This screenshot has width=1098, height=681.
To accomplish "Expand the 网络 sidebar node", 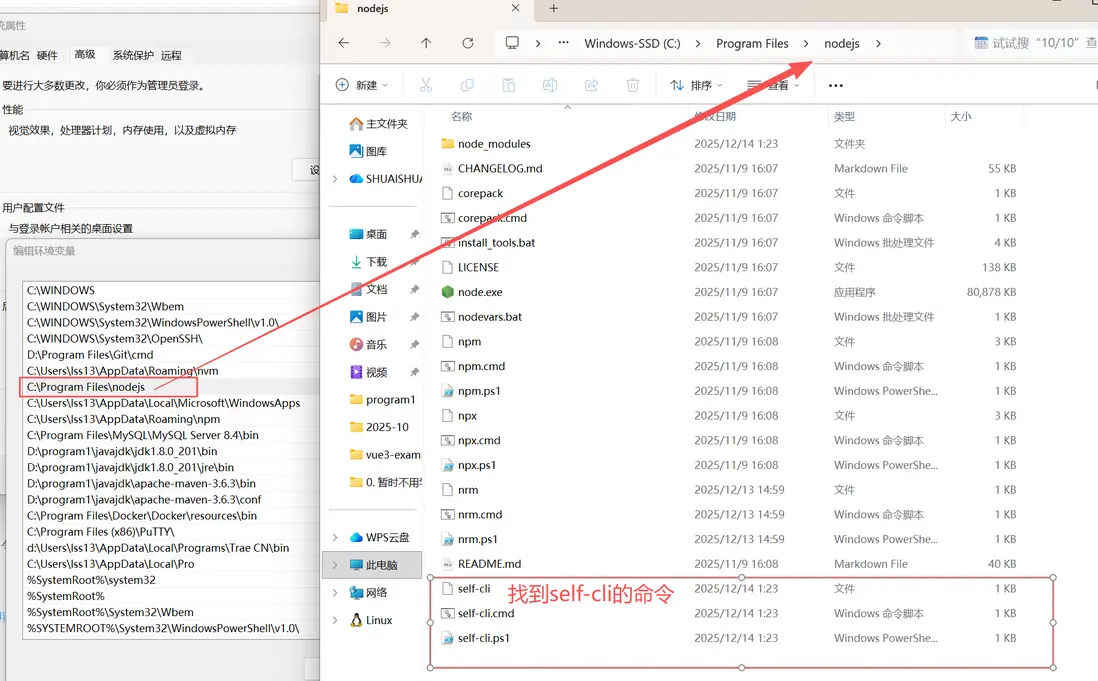I will [335, 593].
